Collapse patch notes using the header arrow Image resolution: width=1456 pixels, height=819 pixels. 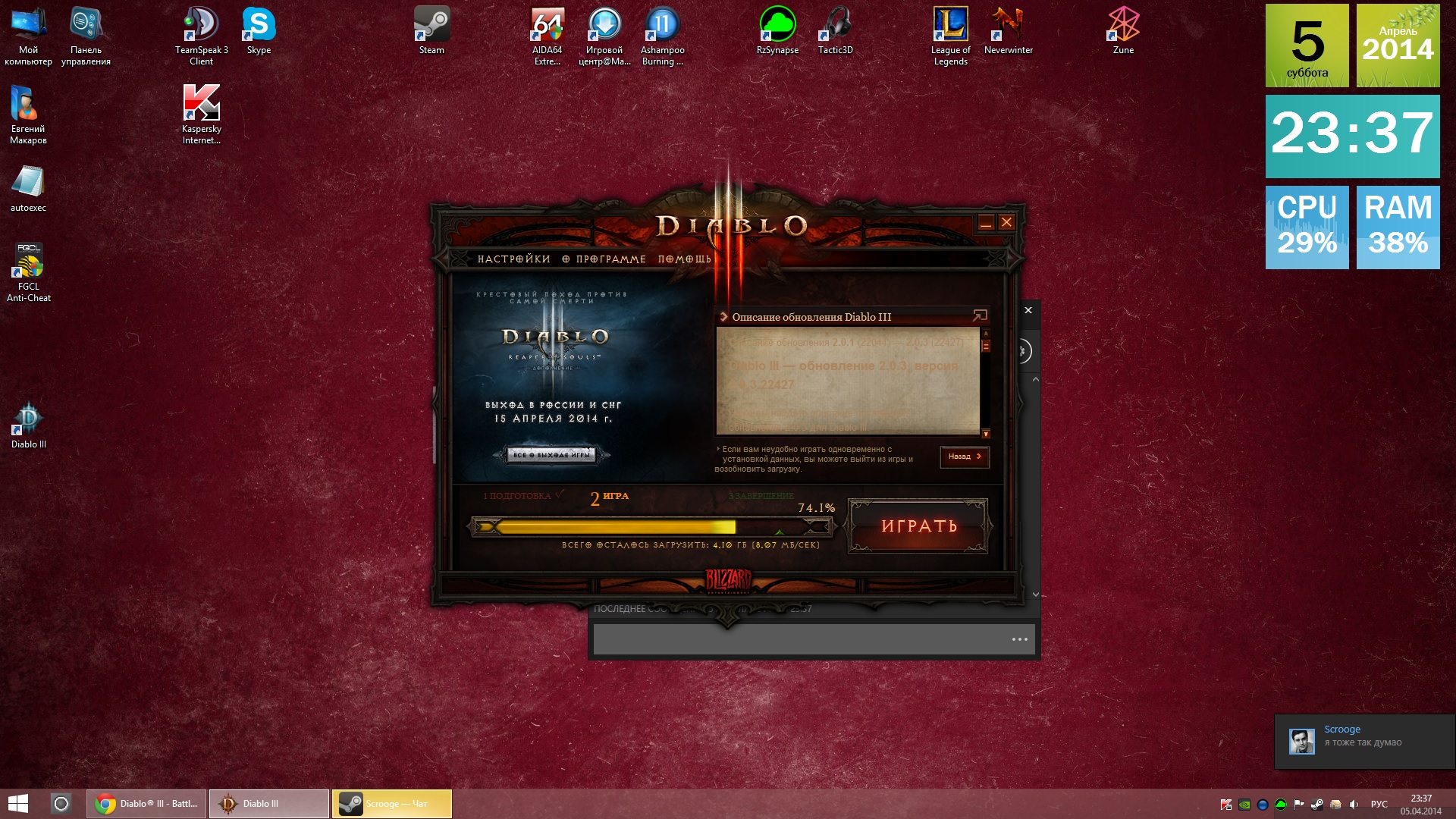coord(724,317)
